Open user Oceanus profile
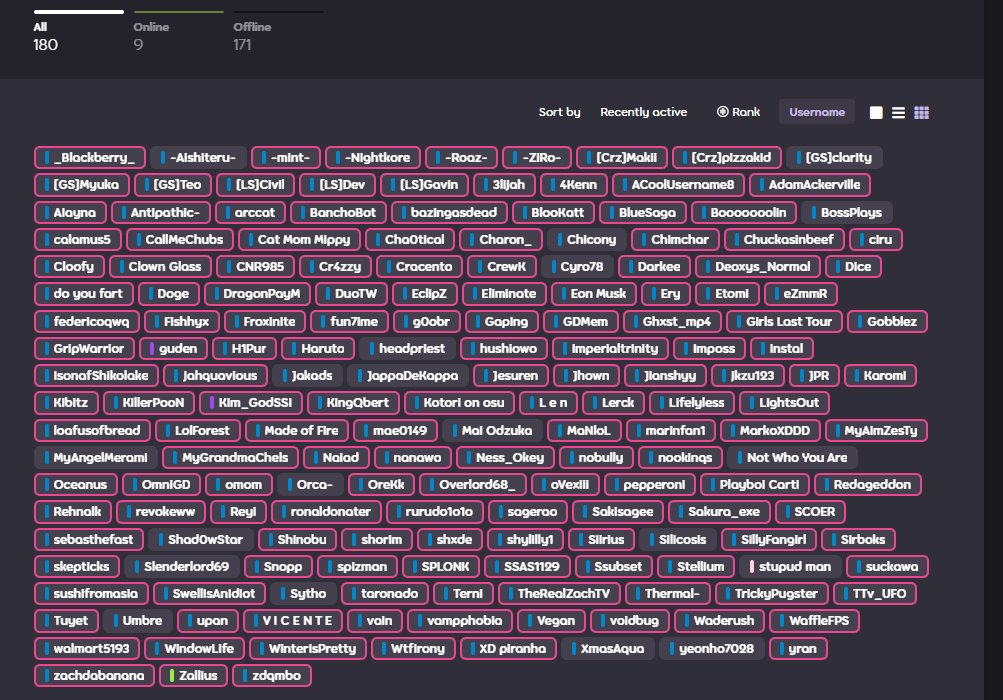Image resolution: width=1003 pixels, height=700 pixels. (75, 484)
